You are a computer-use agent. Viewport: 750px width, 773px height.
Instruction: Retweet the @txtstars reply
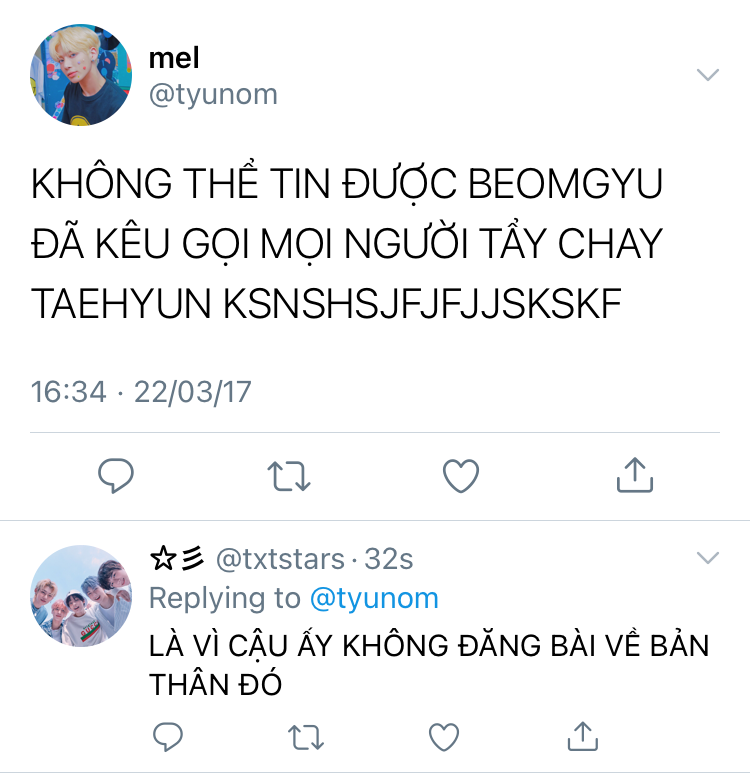pos(306,737)
